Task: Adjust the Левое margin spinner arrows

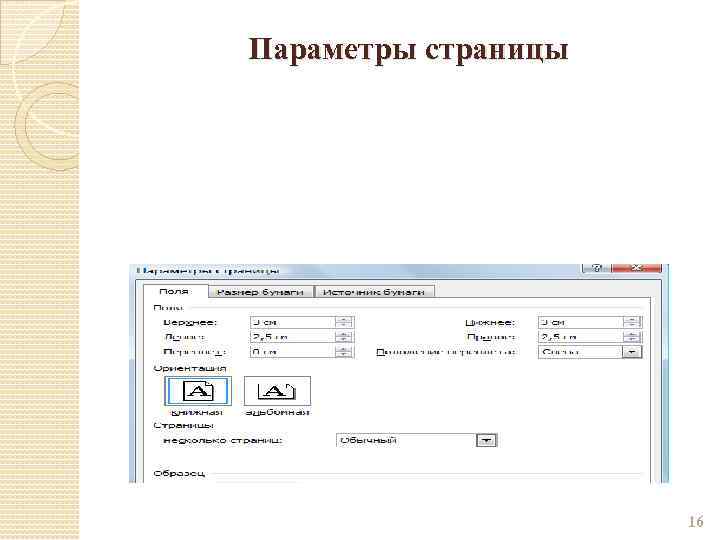Action: point(343,337)
